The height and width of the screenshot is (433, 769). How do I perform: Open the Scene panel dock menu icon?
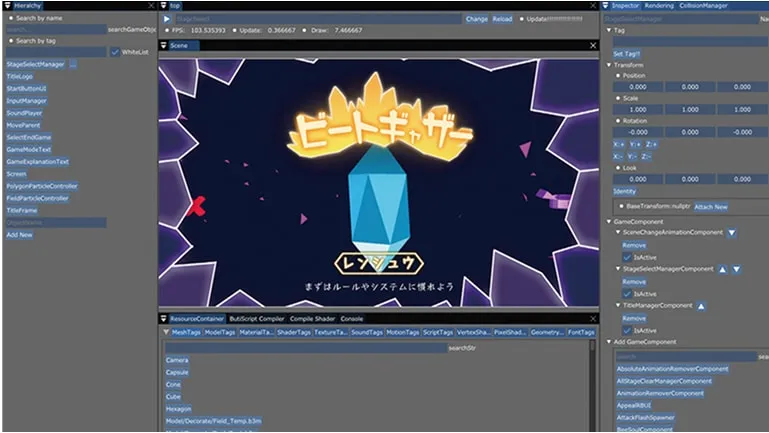163,45
